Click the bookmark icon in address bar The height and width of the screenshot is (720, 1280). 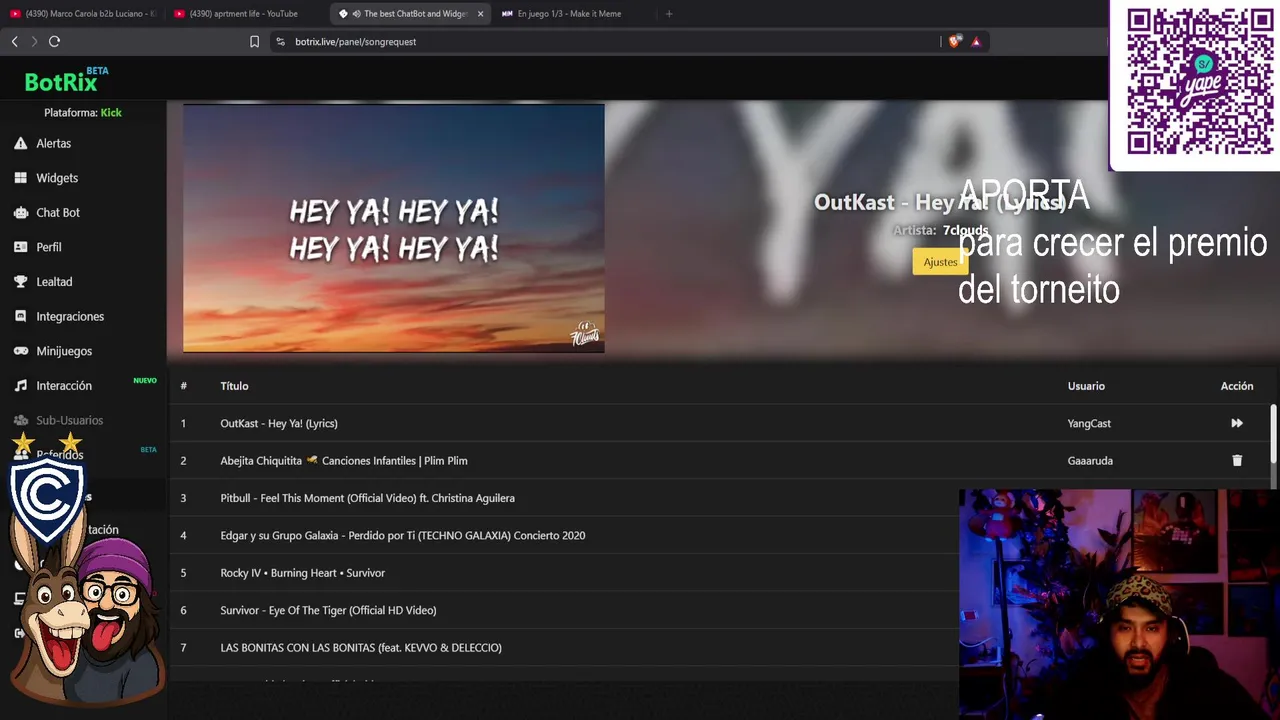coord(254,42)
